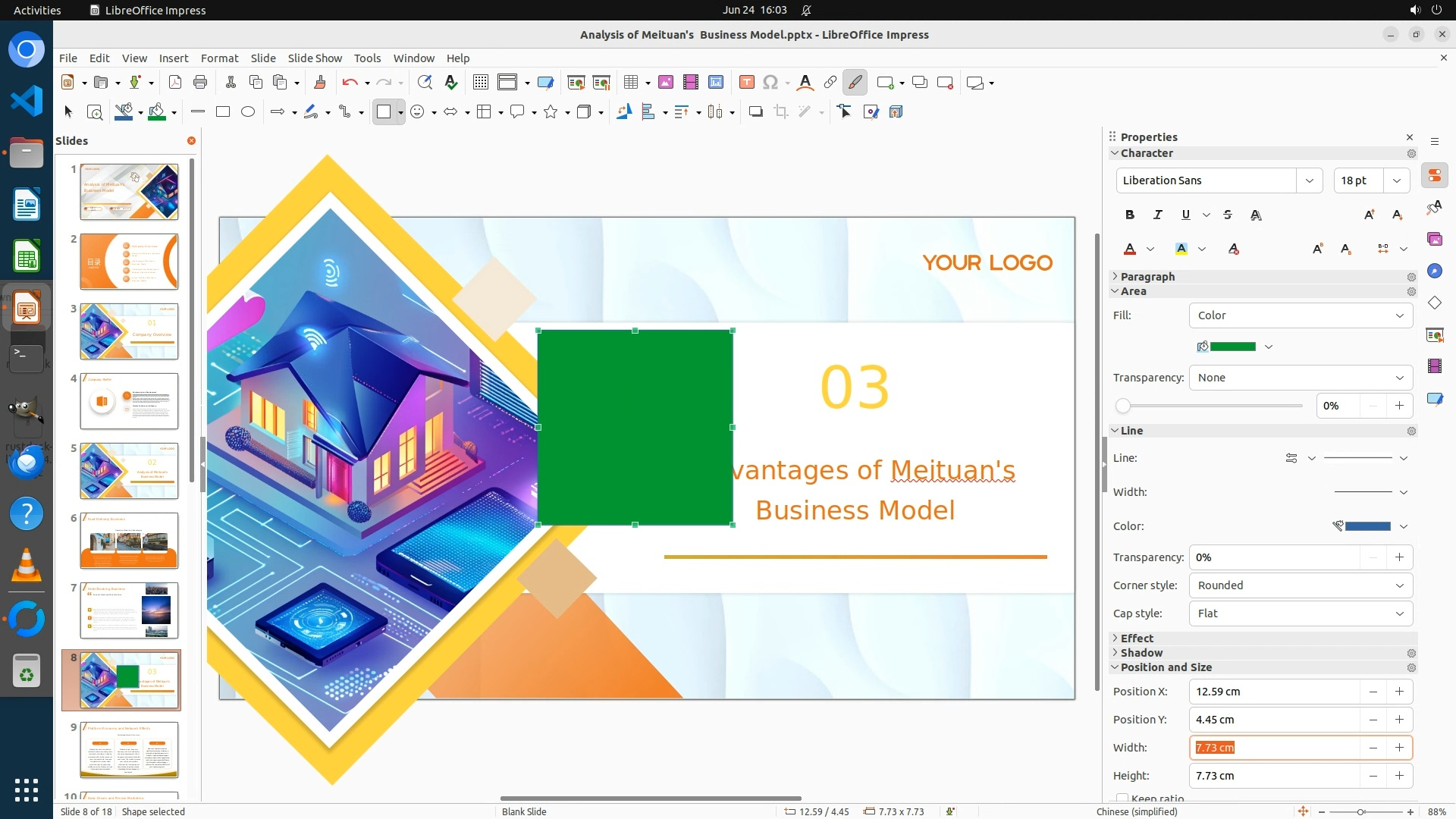Select the Rectangle shape tool
This screenshot has width=1456, height=819.
[x=223, y=111]
